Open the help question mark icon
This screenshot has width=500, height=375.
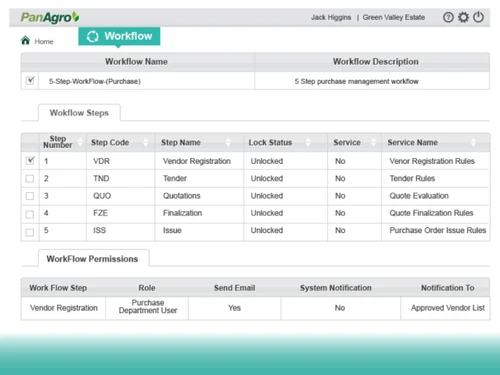[x=448, y=17]
